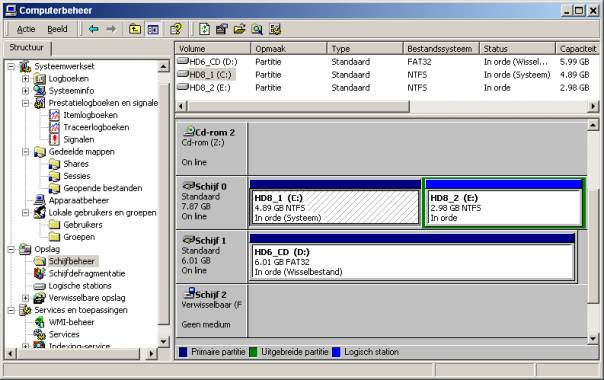Select the Signalen alert icon

click(x=54, y=140)
